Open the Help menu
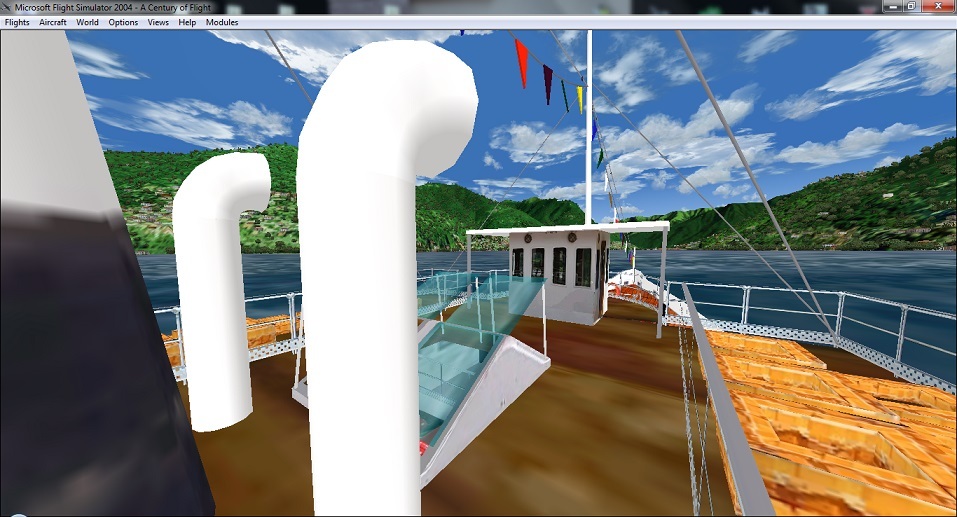The image size is (957, 517). 187,22
